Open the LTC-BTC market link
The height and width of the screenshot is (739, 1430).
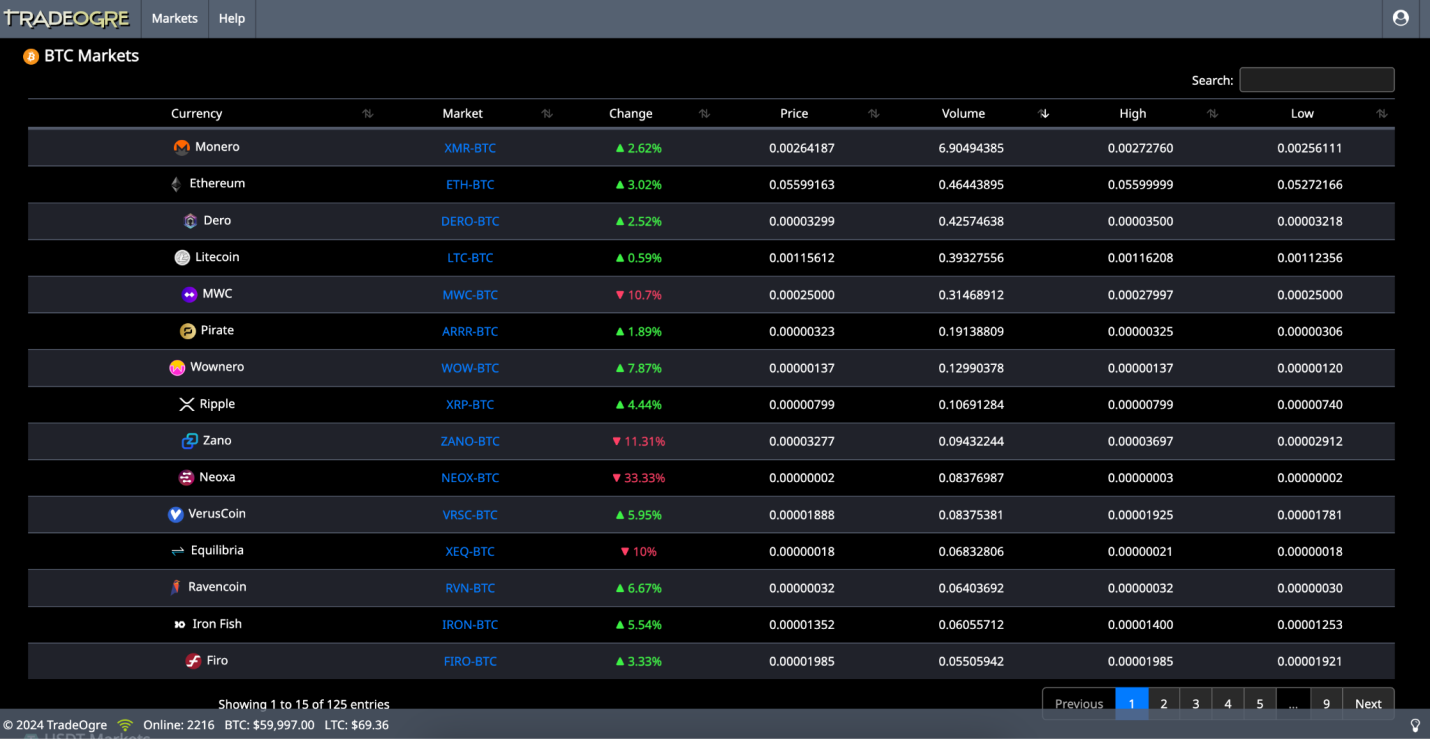pos(470,258)
